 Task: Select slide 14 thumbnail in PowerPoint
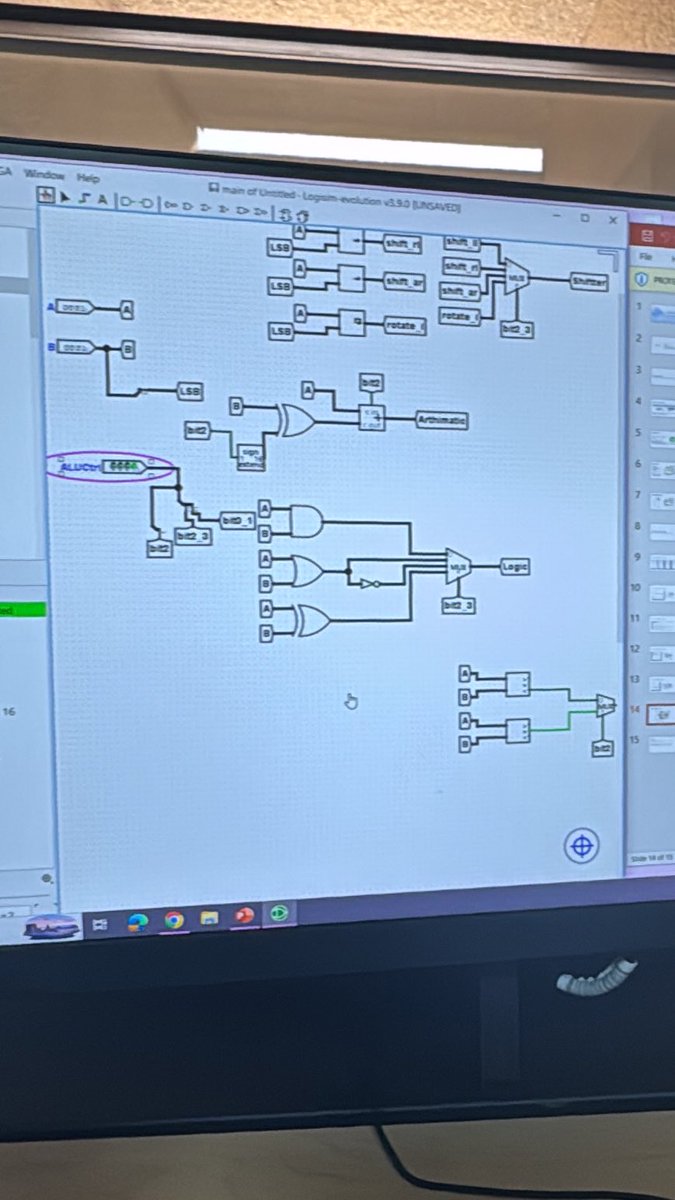click(x=661, y=714)
